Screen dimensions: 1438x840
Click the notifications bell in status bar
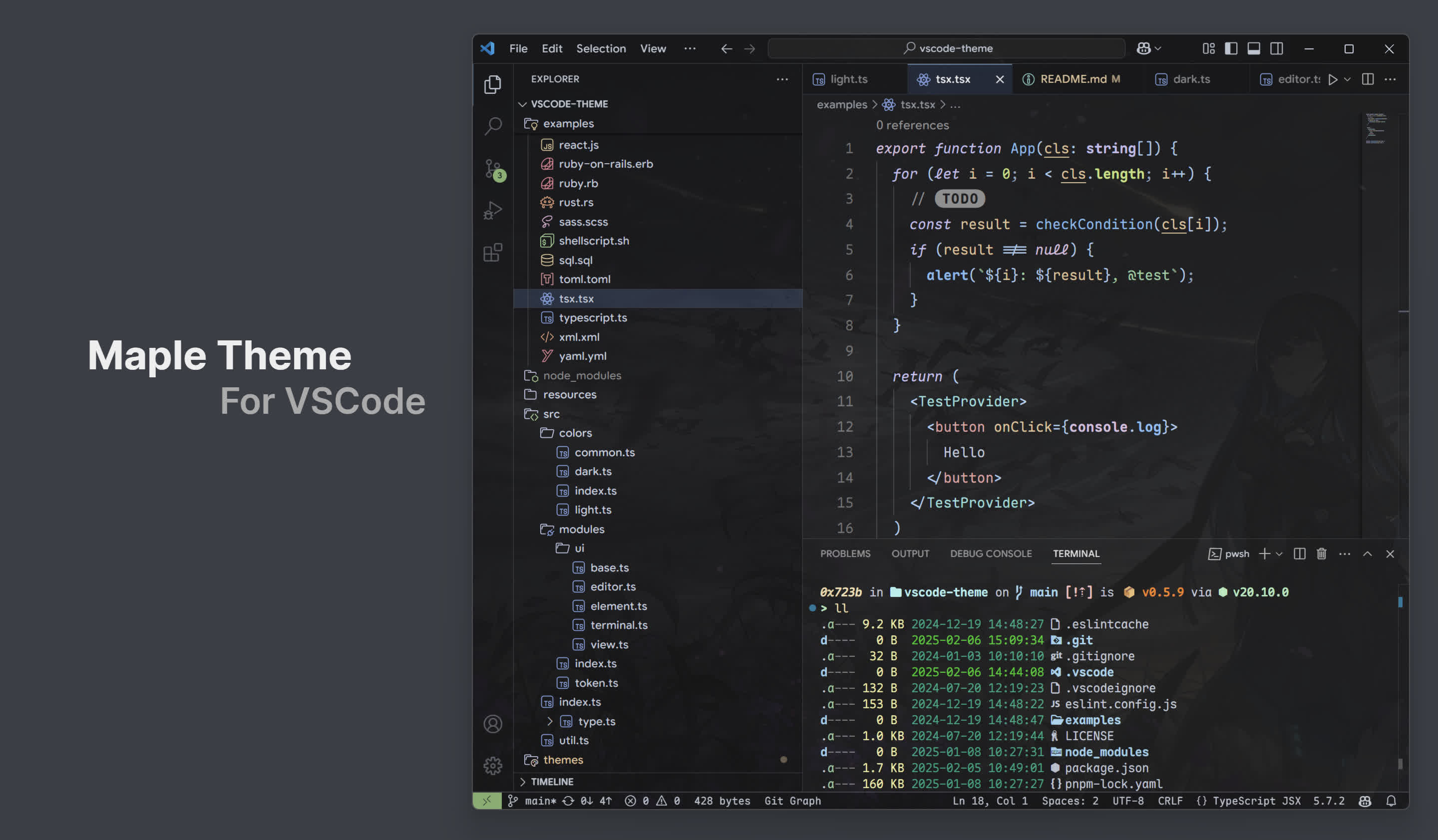point(1391,801)
